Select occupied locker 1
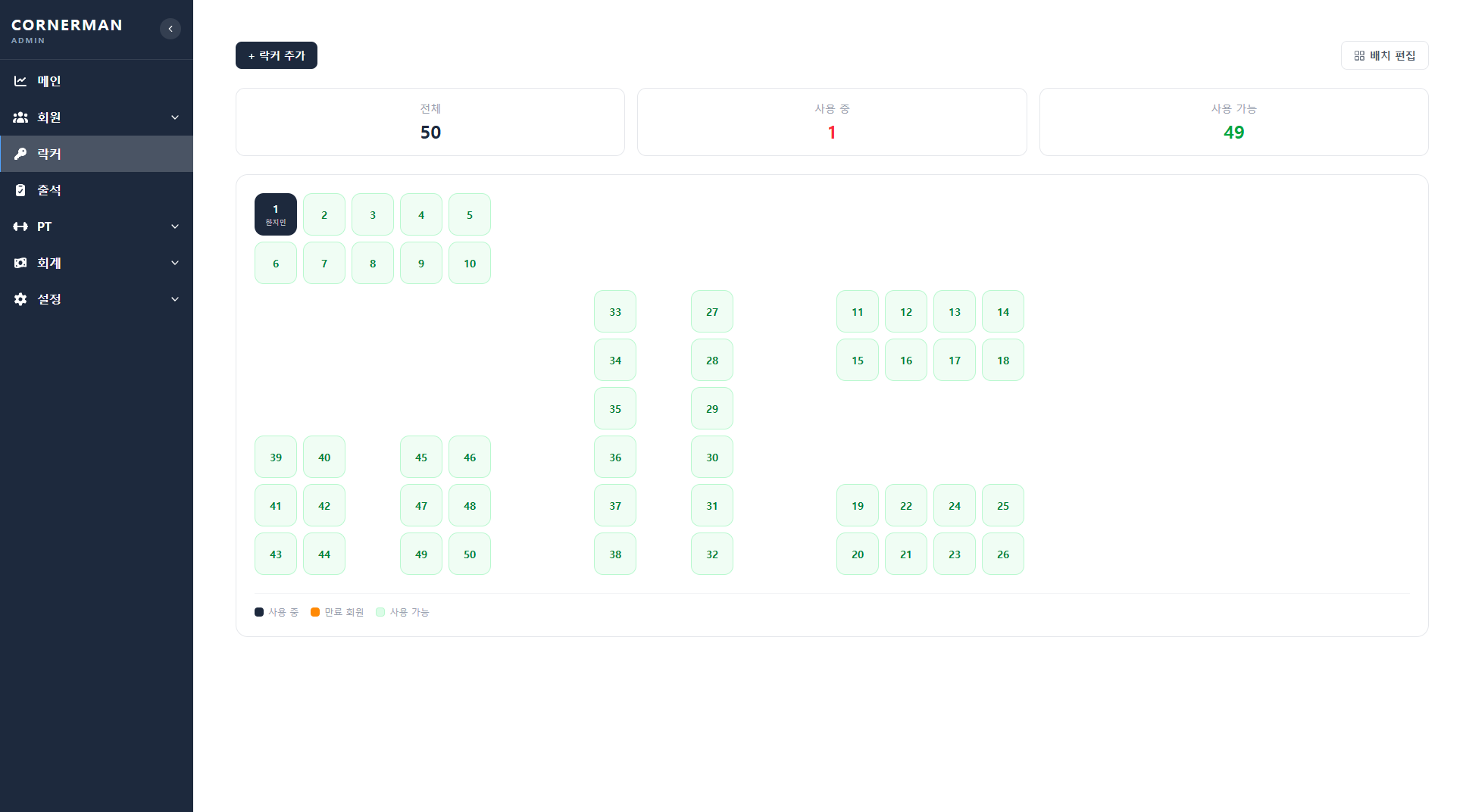1466x812 pixels. [276, 214]
